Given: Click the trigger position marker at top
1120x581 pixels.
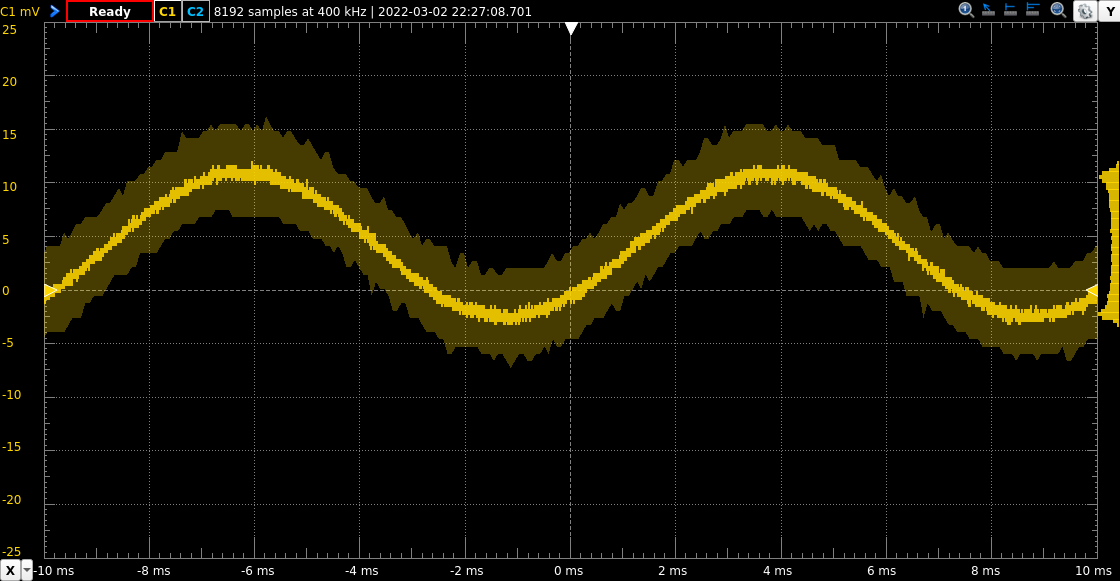Looking at the screenshot, I should 571,29.
